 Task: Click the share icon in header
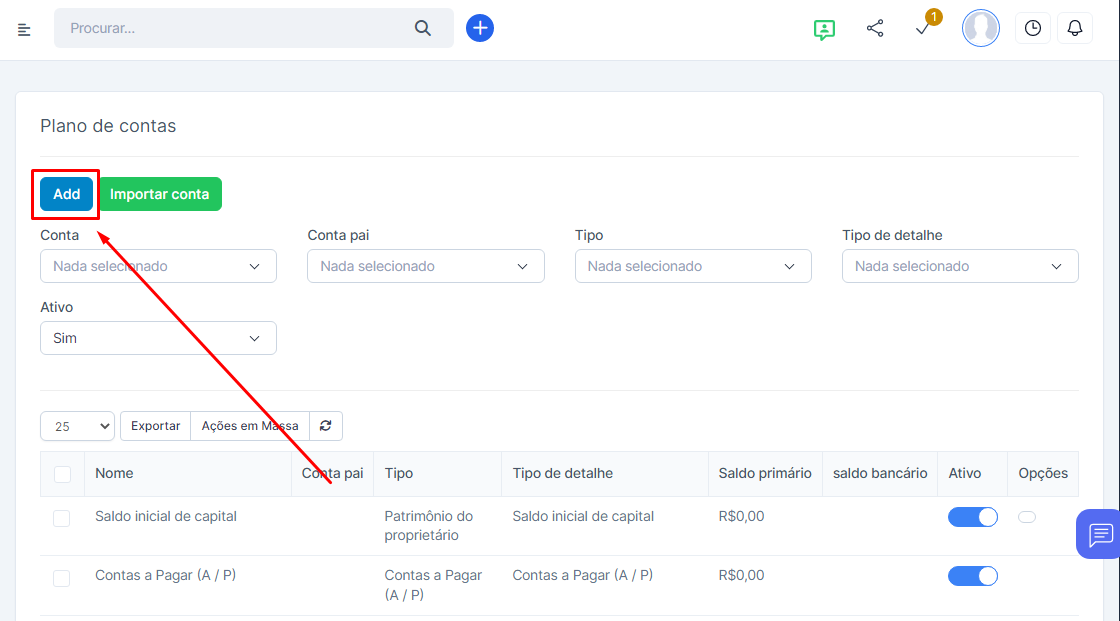tap(875, 28)
